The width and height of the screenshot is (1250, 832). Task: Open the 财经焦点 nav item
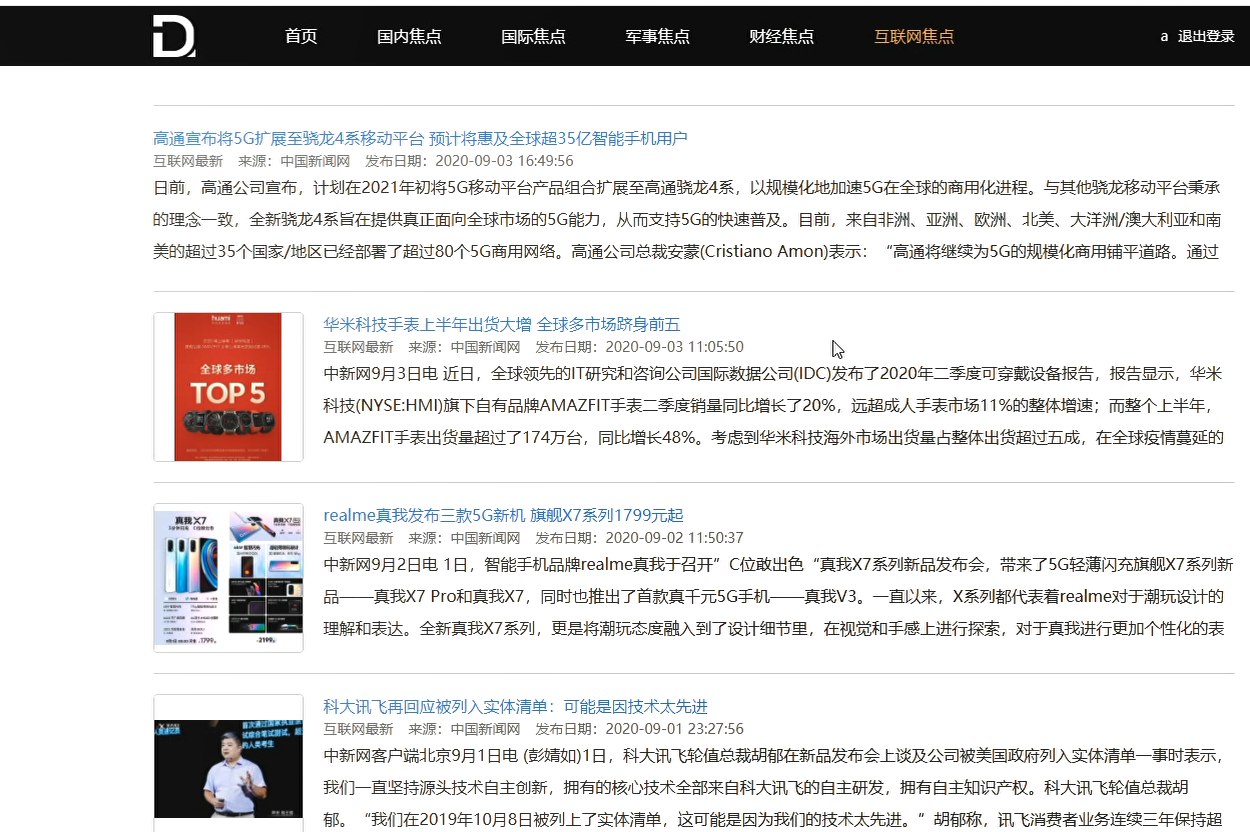[x=781, y=37]
